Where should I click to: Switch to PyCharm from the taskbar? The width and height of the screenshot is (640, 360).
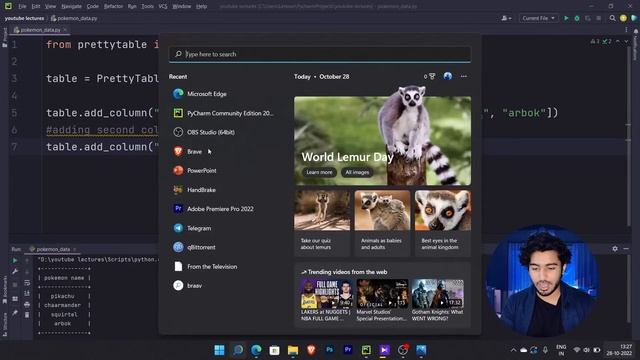[366, 350]
